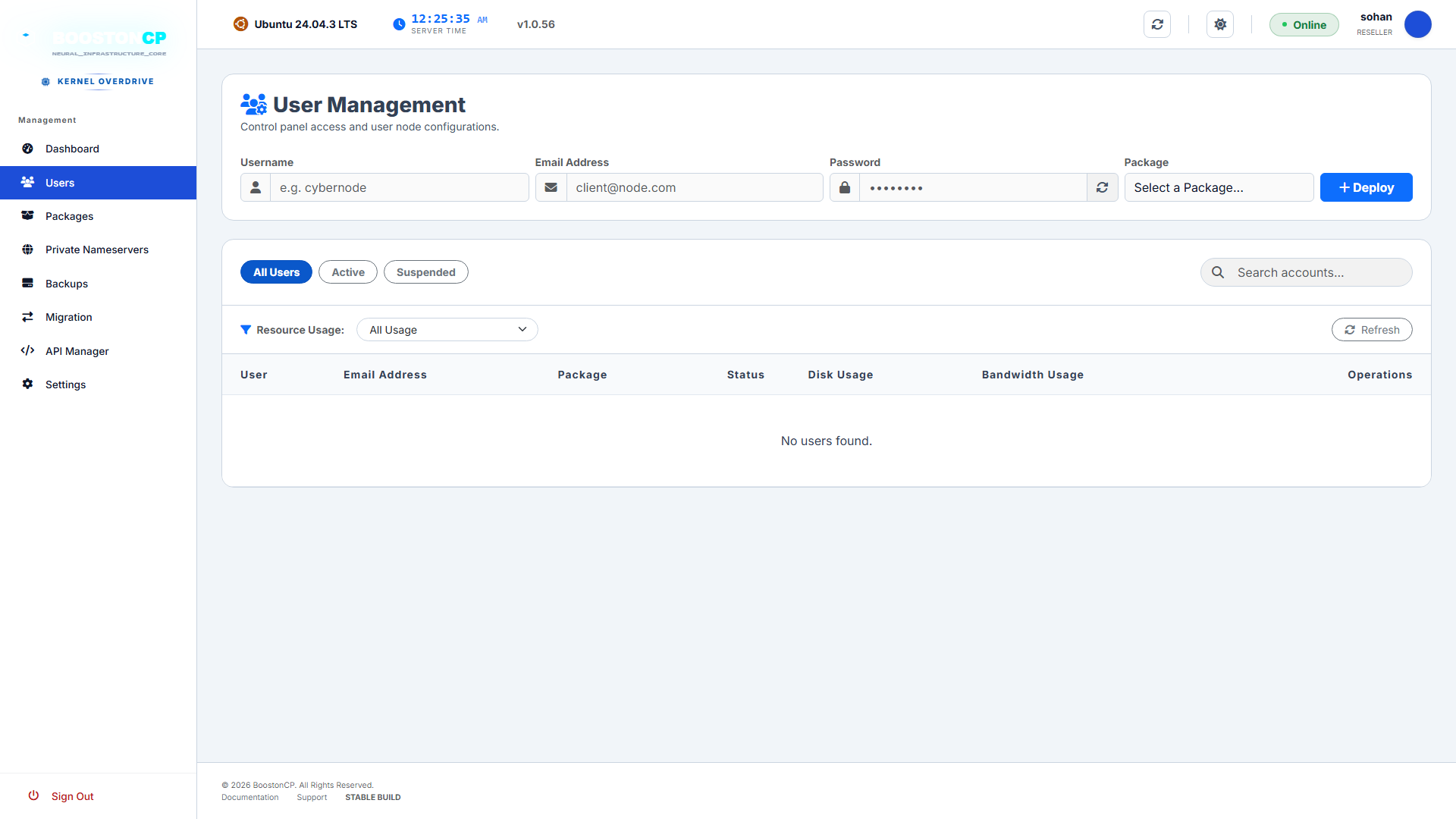Click the 'No users found.' message
This screenshot has height=819, width=1456.
pos(827,441)
